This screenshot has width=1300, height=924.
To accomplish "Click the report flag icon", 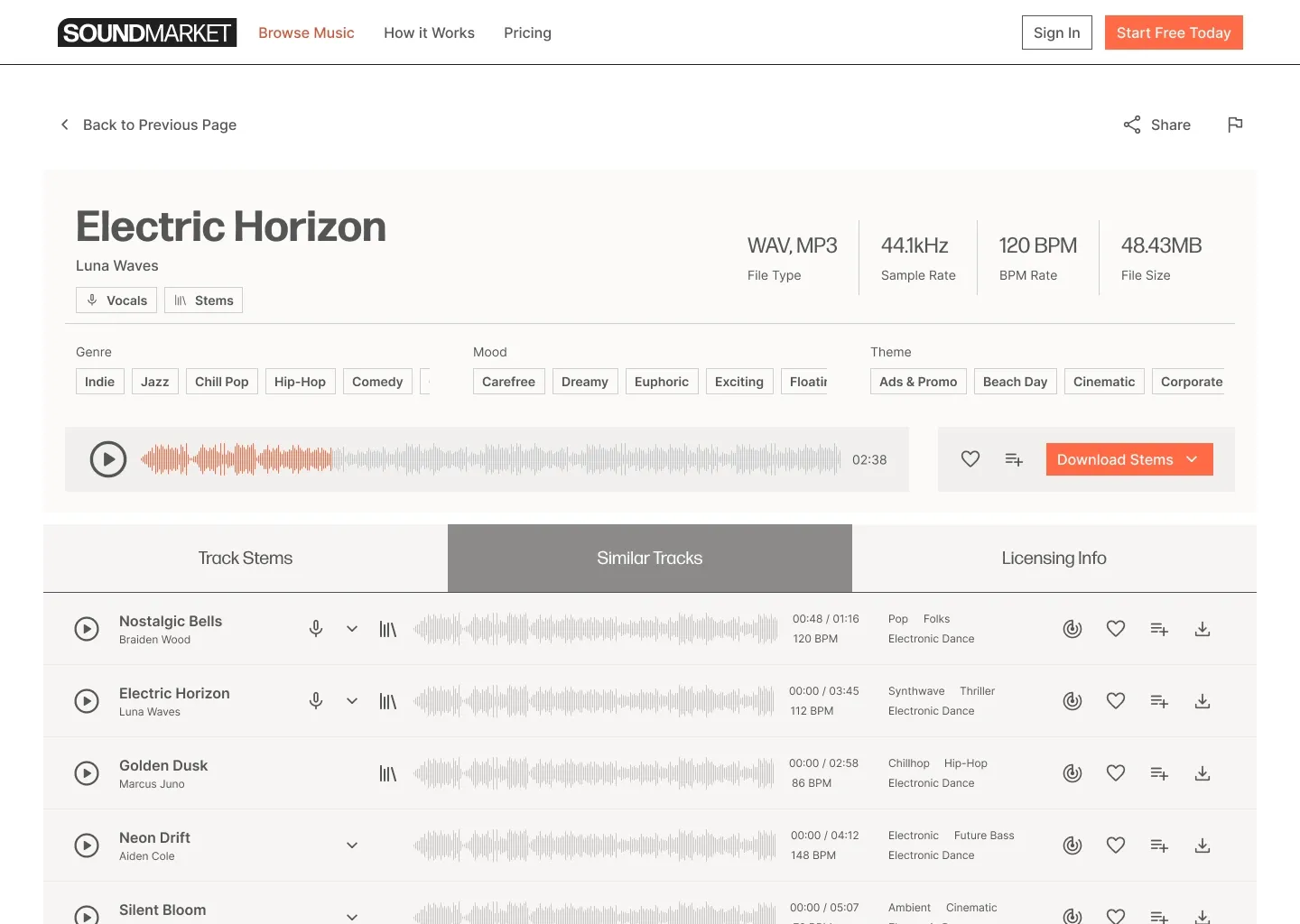I will 1235,125.
